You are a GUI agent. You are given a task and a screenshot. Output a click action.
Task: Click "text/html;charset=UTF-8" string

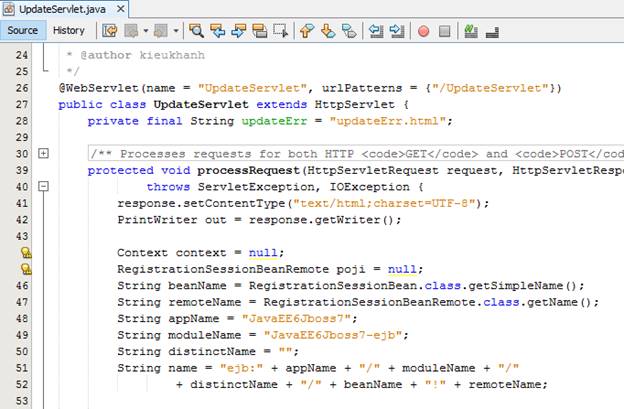[x=384, y=203]
